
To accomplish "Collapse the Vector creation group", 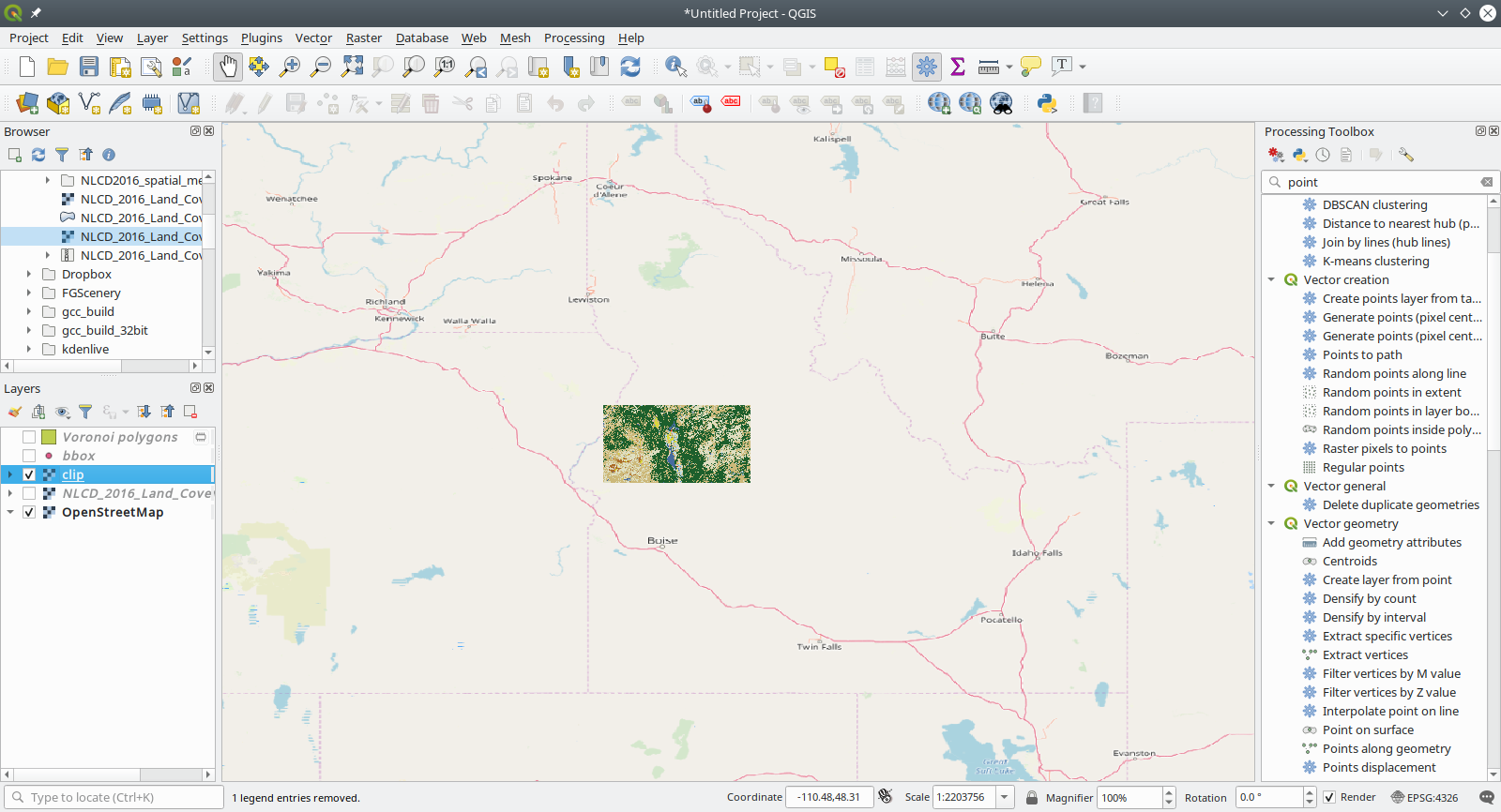I will [1271, 279].
